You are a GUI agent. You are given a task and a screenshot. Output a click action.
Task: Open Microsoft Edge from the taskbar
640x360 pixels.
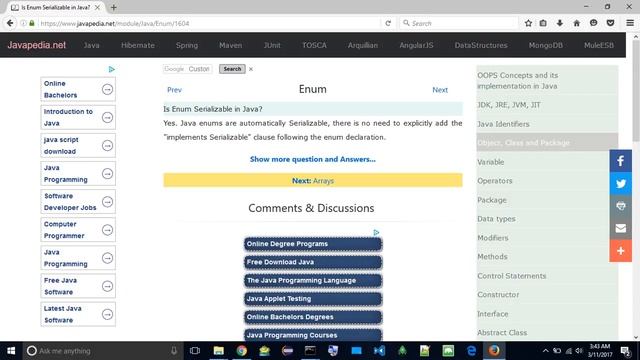point(471,351)
